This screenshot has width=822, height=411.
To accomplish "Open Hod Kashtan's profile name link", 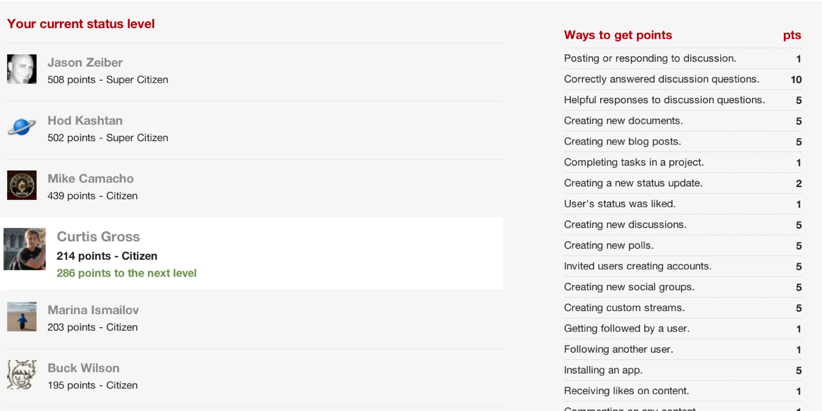I will point(85,120).
